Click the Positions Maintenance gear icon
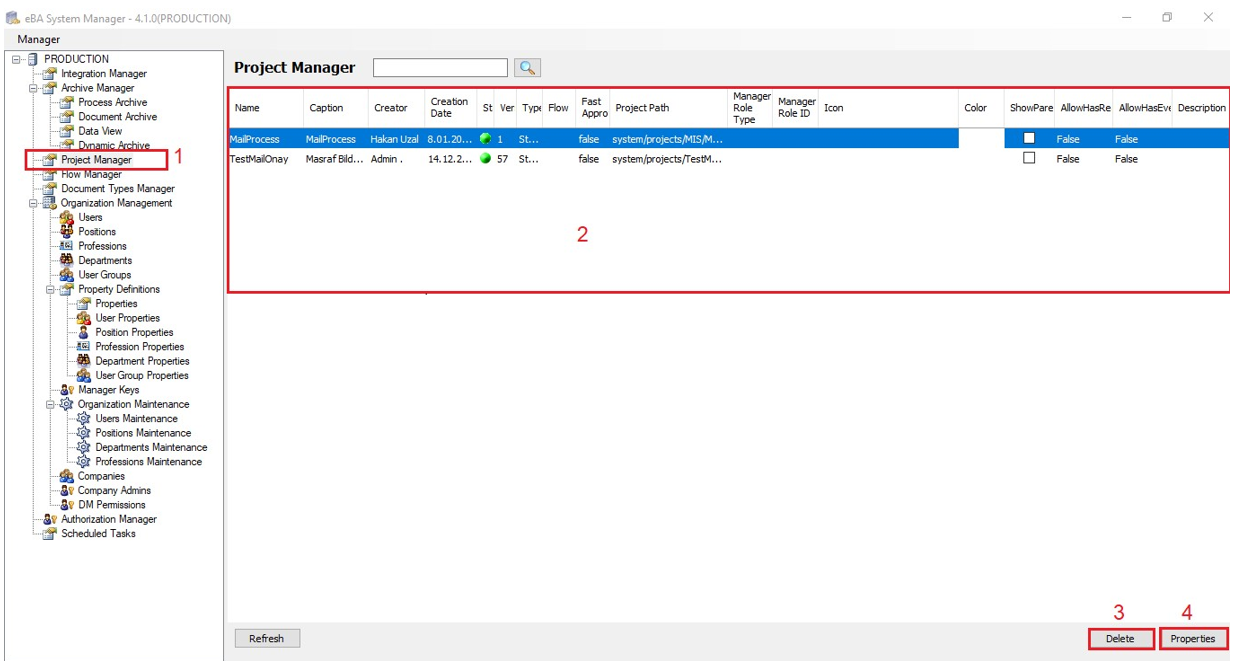 pyautogui.click(x=84, y=433)
